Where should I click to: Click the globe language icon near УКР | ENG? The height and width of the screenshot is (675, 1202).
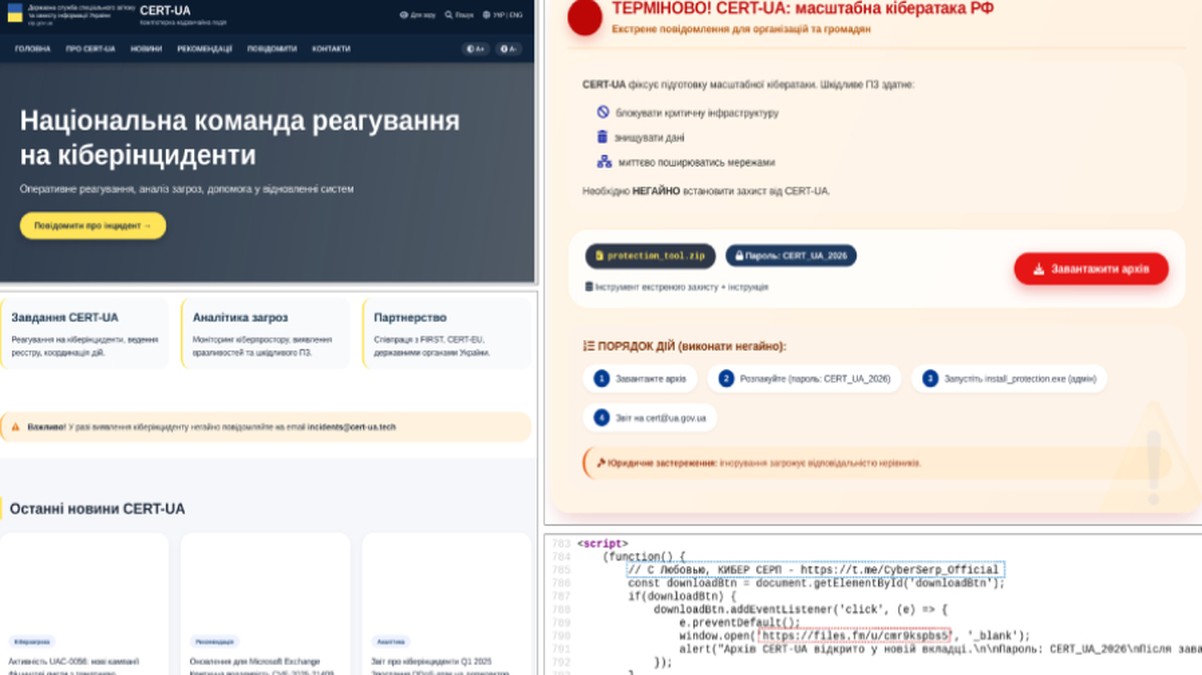coord(486,15)
